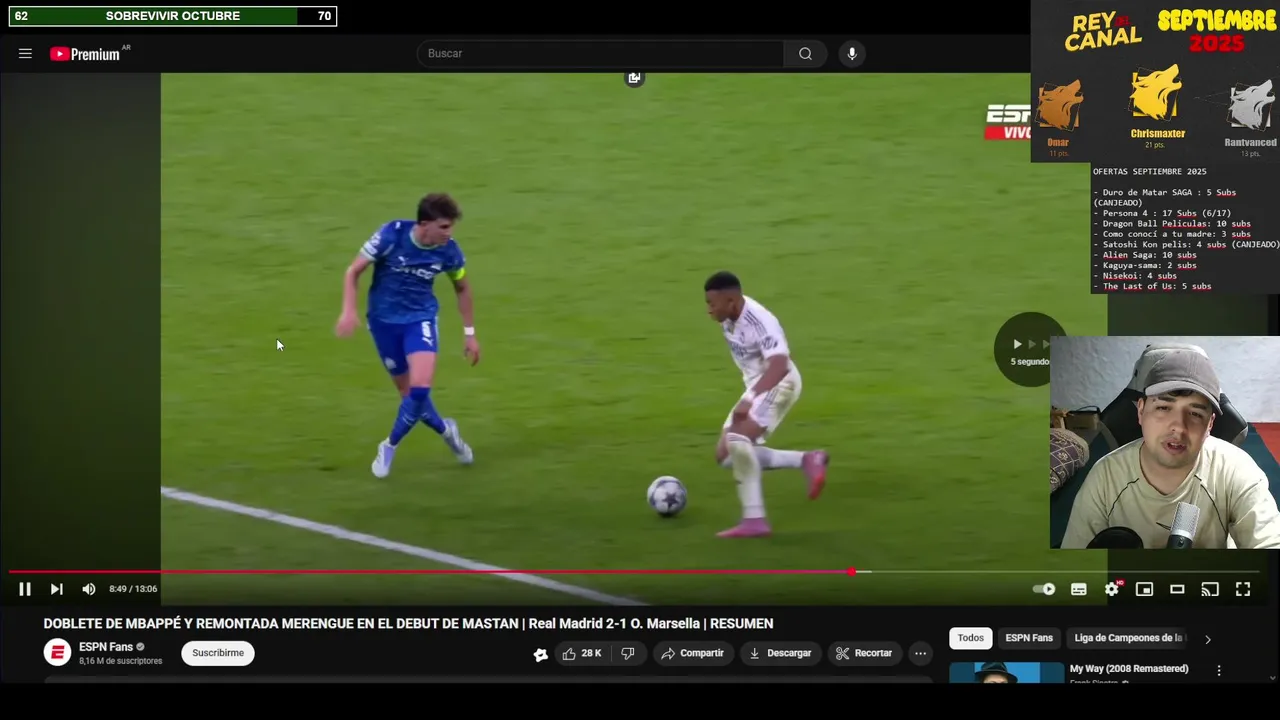Viewport: 1280px width, 720px height.
Task: Open options menu for My Way video
Action: [x=1218, y=670]
